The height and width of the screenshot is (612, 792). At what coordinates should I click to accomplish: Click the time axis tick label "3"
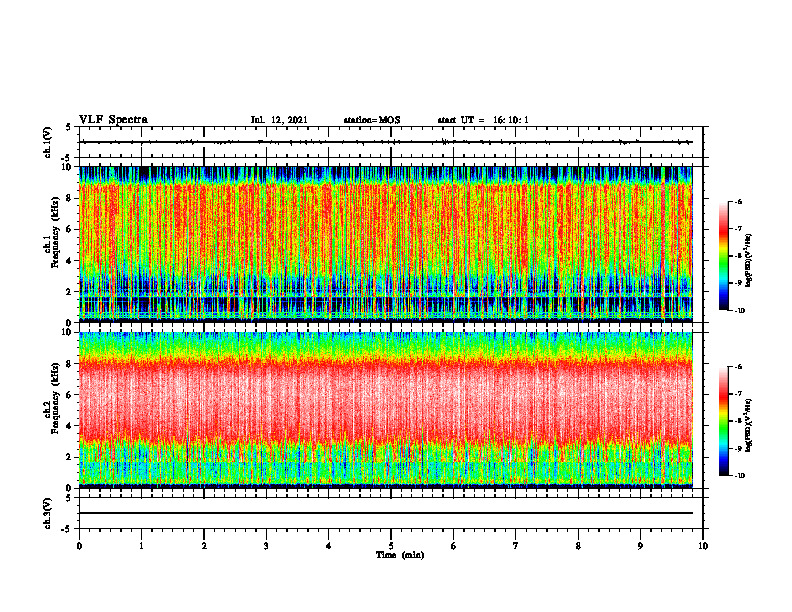click(266, 546)
